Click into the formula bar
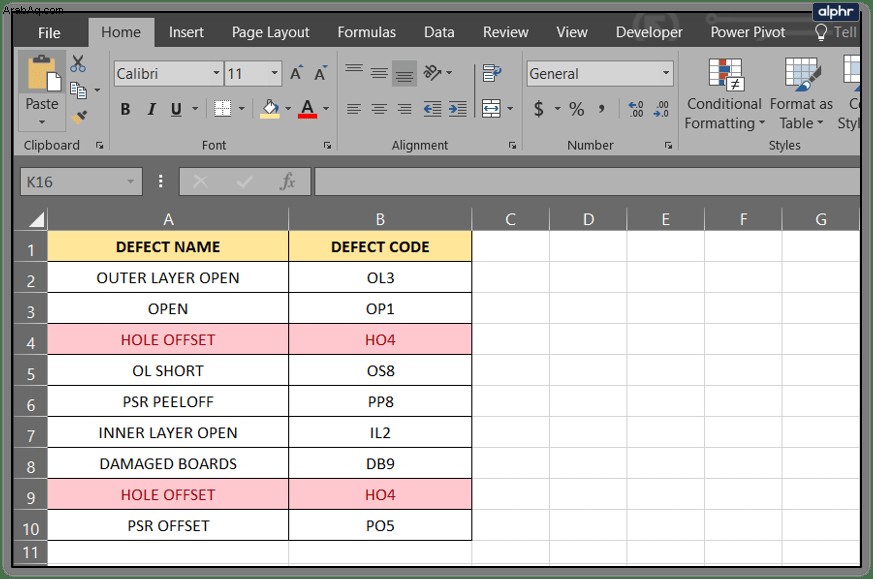Screen dimensions: 873x579 [587, 182]
